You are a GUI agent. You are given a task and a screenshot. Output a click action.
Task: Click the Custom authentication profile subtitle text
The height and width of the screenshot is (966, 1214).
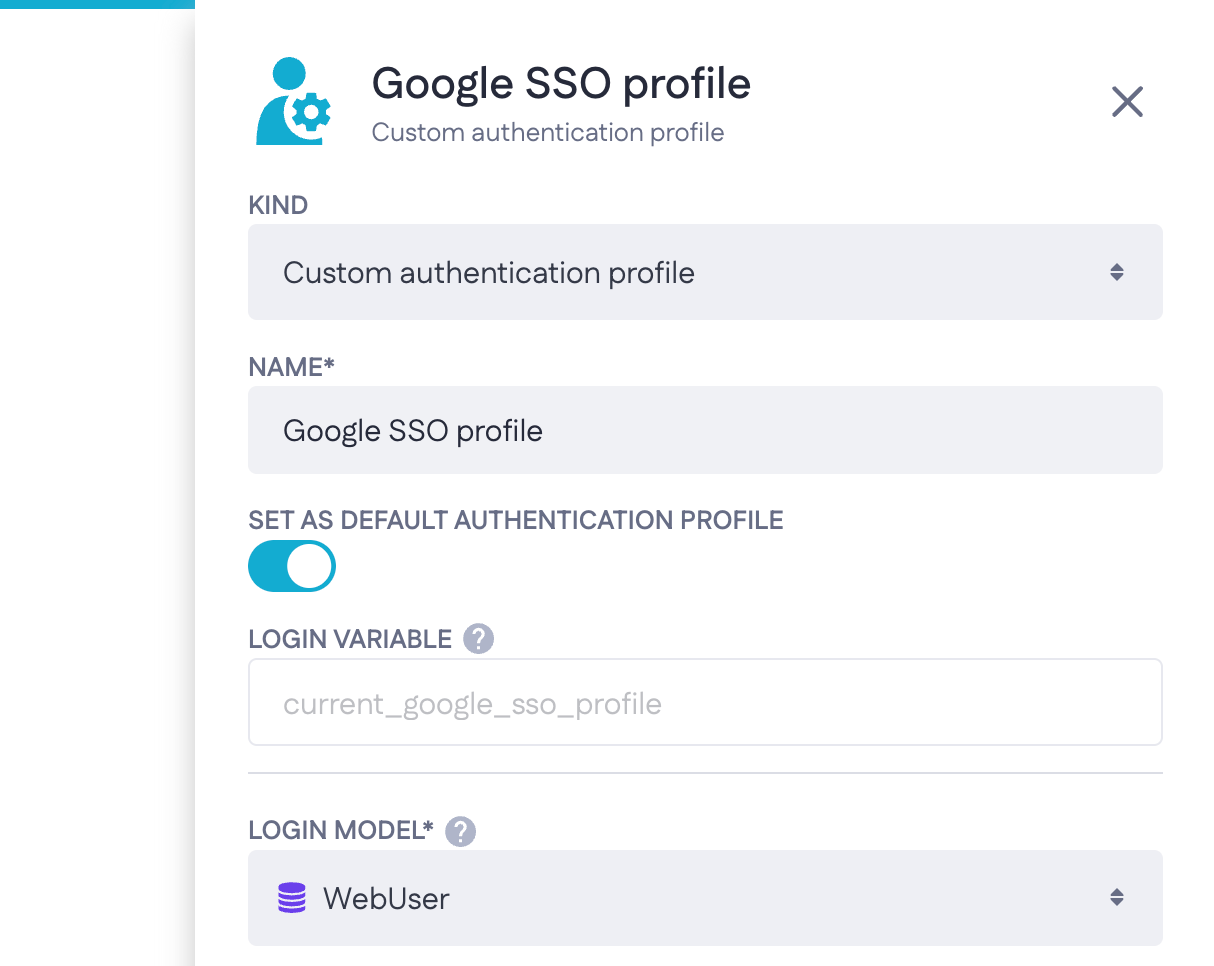pos(547,132)
